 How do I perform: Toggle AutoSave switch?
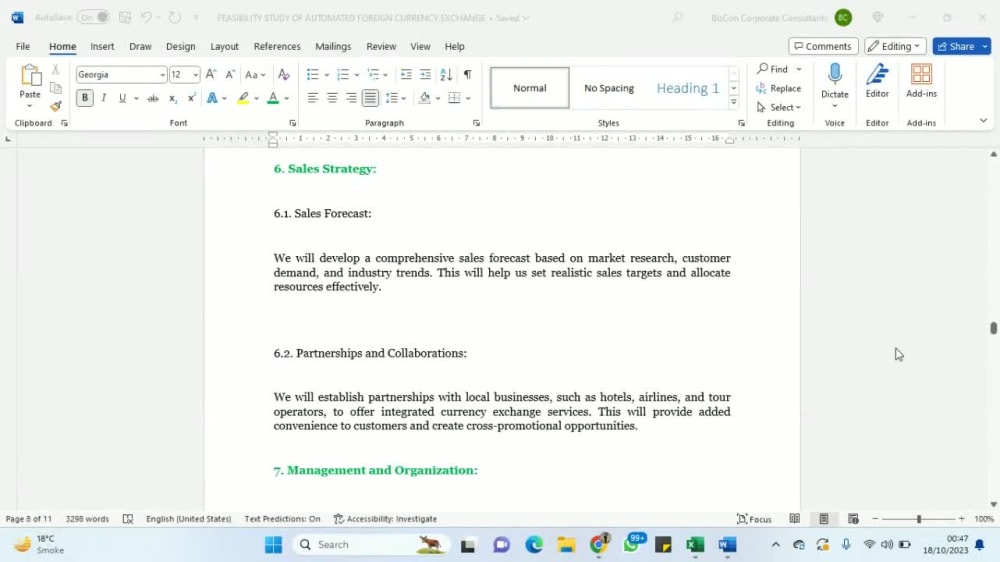click(x=93, y=17)
